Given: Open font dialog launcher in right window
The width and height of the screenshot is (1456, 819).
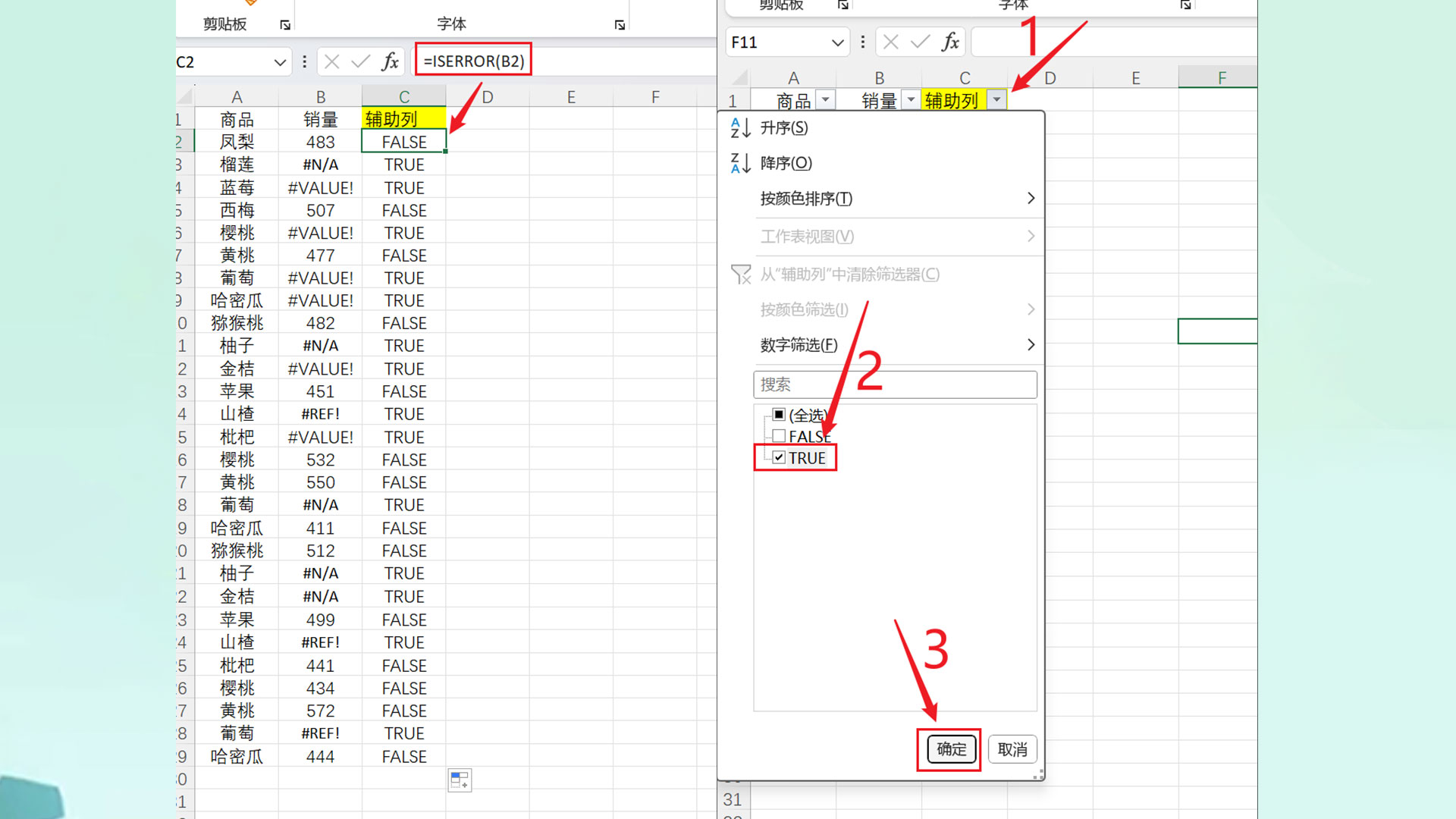Looking at the screenshot, I should pyautogui.click(x=1185, y=5).
